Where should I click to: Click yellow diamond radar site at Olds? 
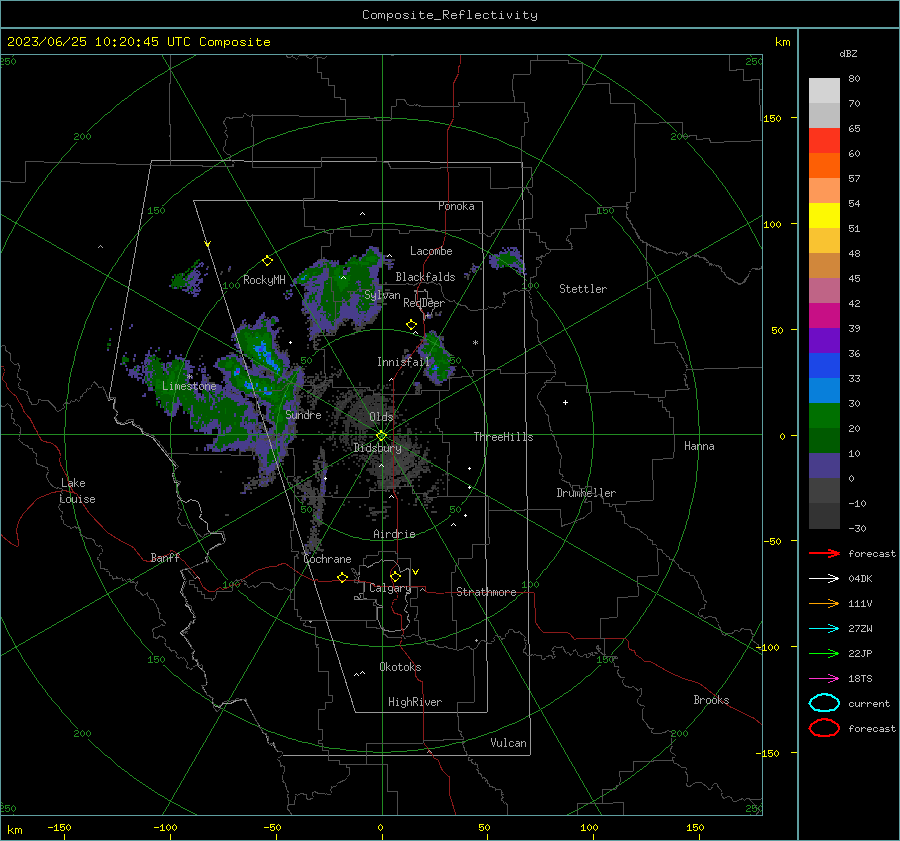coord(381,436)
